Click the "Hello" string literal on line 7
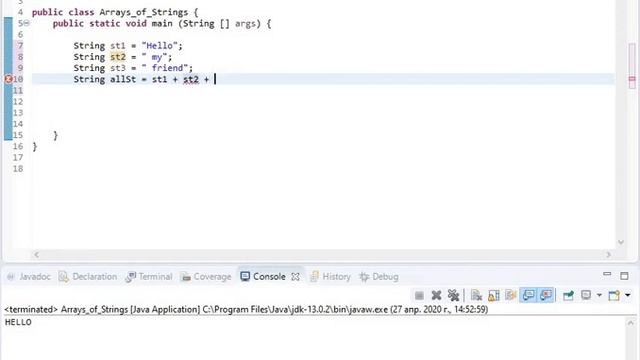Screen dimensions: 640x360 (x=160, y=46)
